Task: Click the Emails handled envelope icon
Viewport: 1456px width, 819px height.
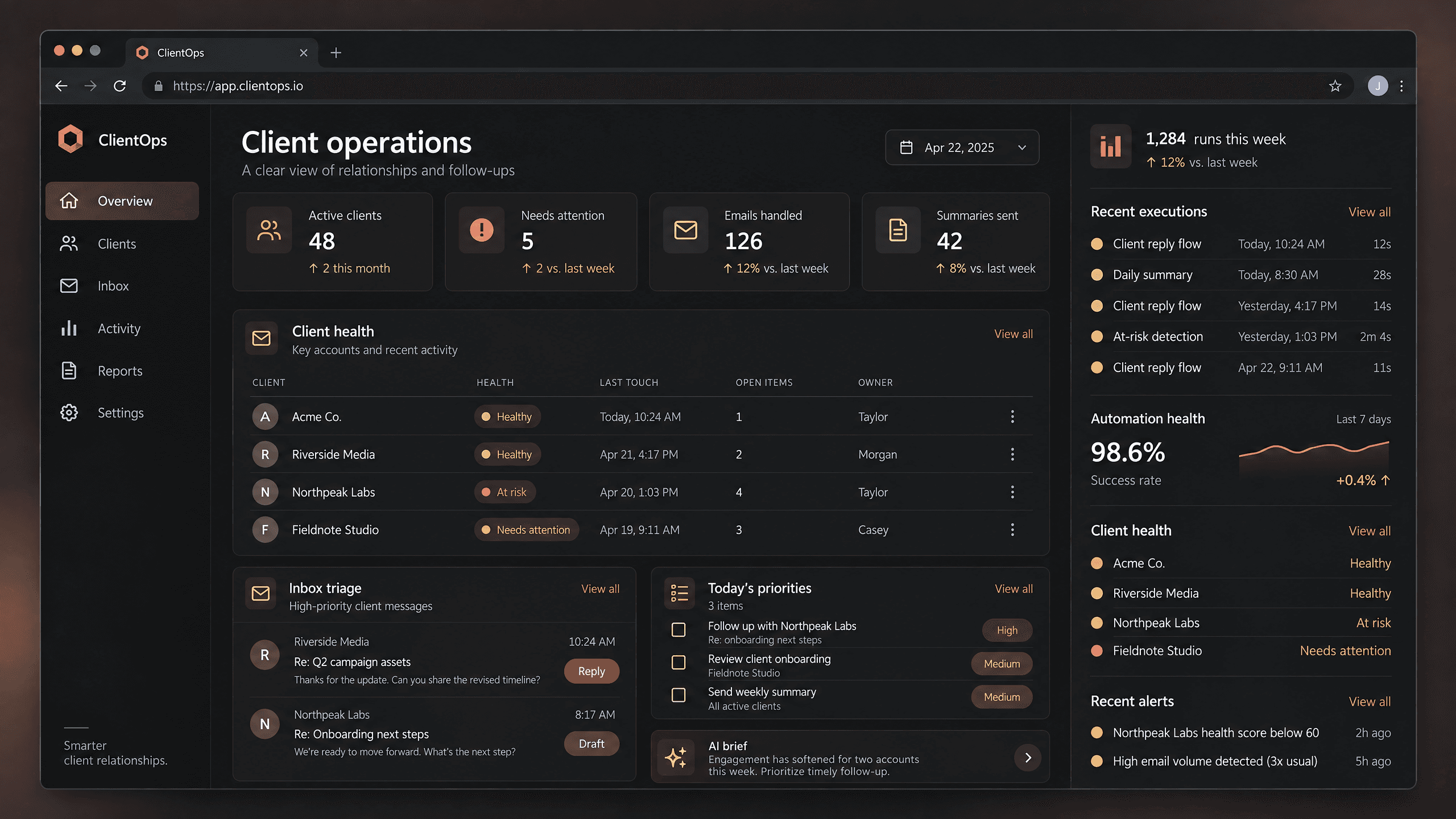Action: click(686, 230)
